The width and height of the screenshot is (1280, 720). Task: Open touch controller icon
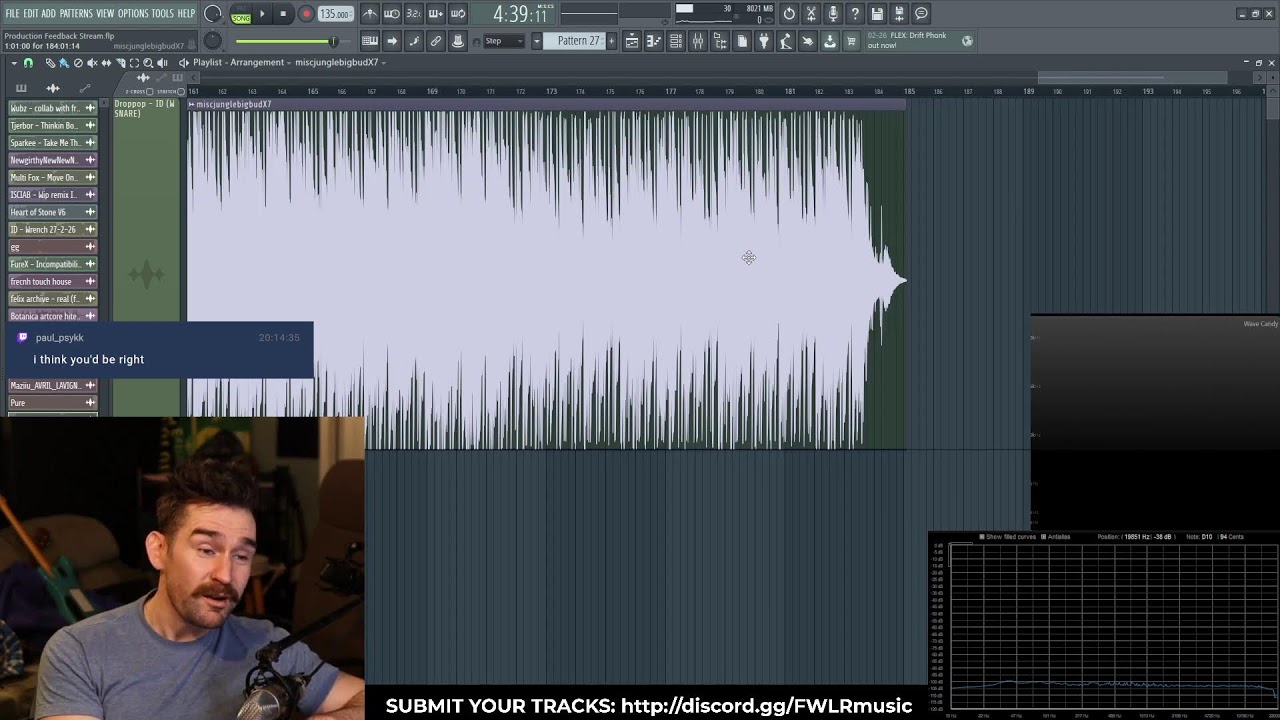click(808, 41)
